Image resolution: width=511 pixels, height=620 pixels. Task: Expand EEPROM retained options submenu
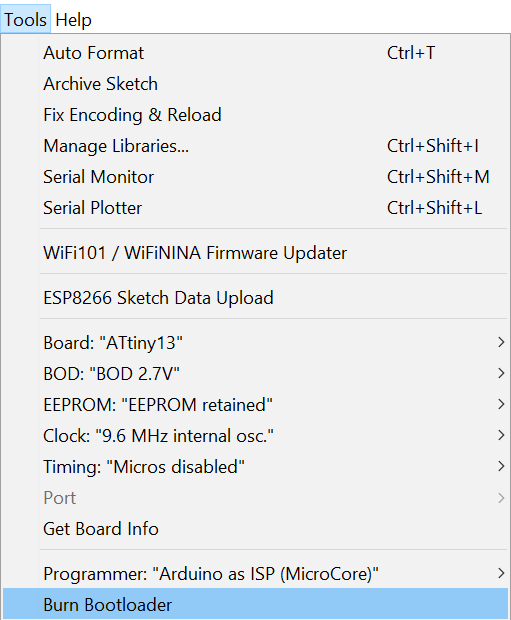pos(255,405)
